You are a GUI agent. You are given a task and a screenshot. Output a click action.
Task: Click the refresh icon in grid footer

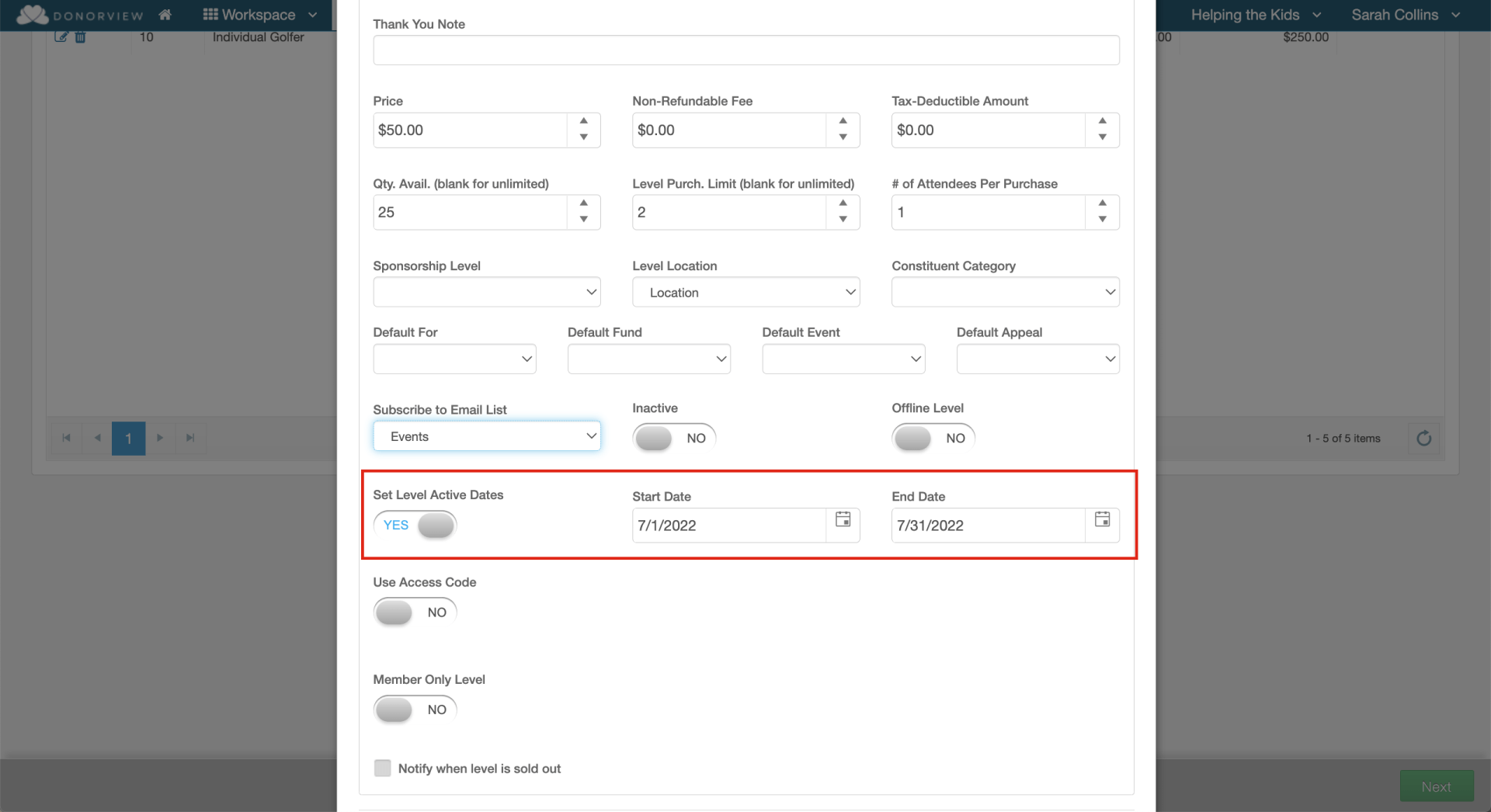coord(1423,439)
